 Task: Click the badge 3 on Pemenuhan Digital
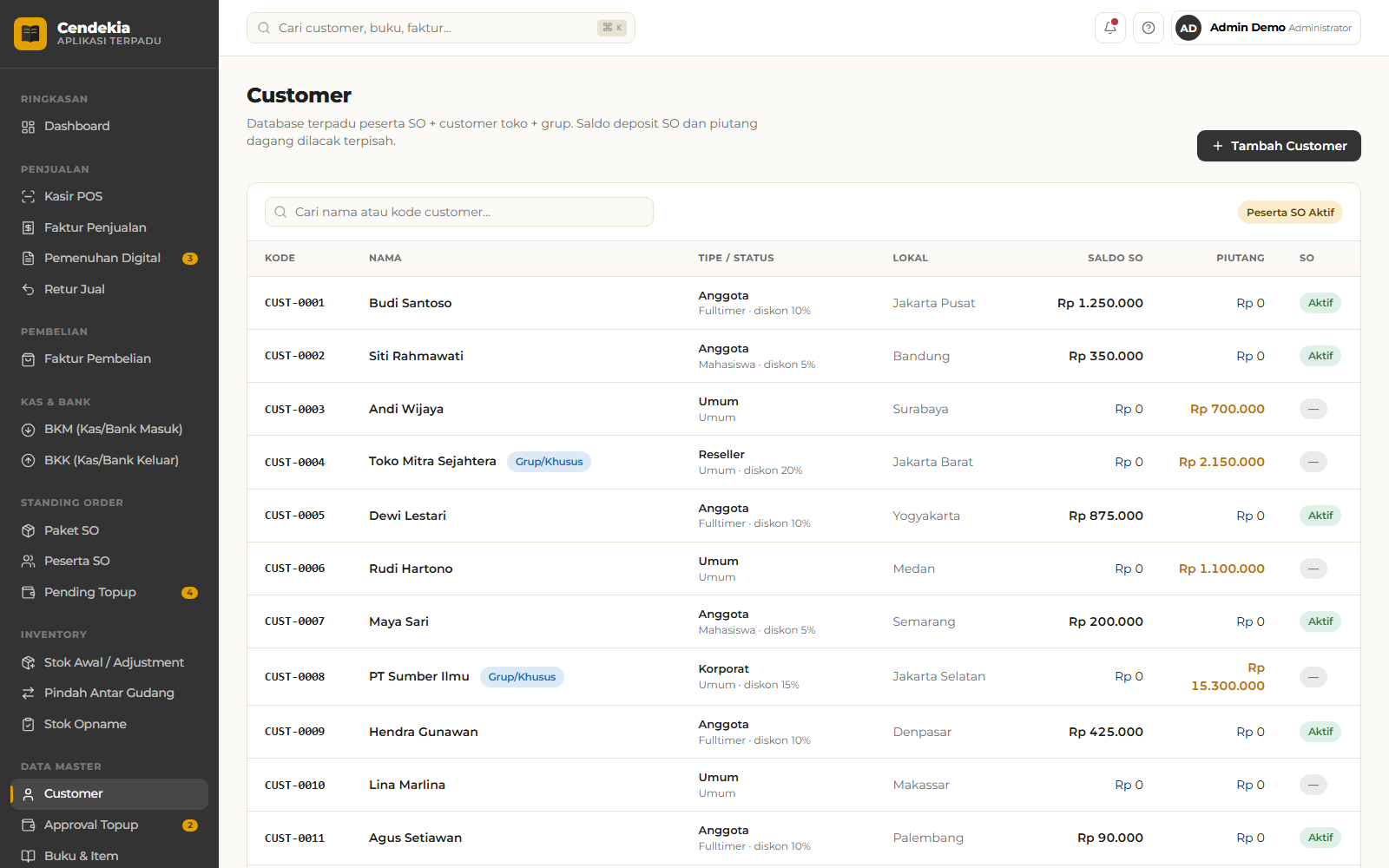point(190,259)
